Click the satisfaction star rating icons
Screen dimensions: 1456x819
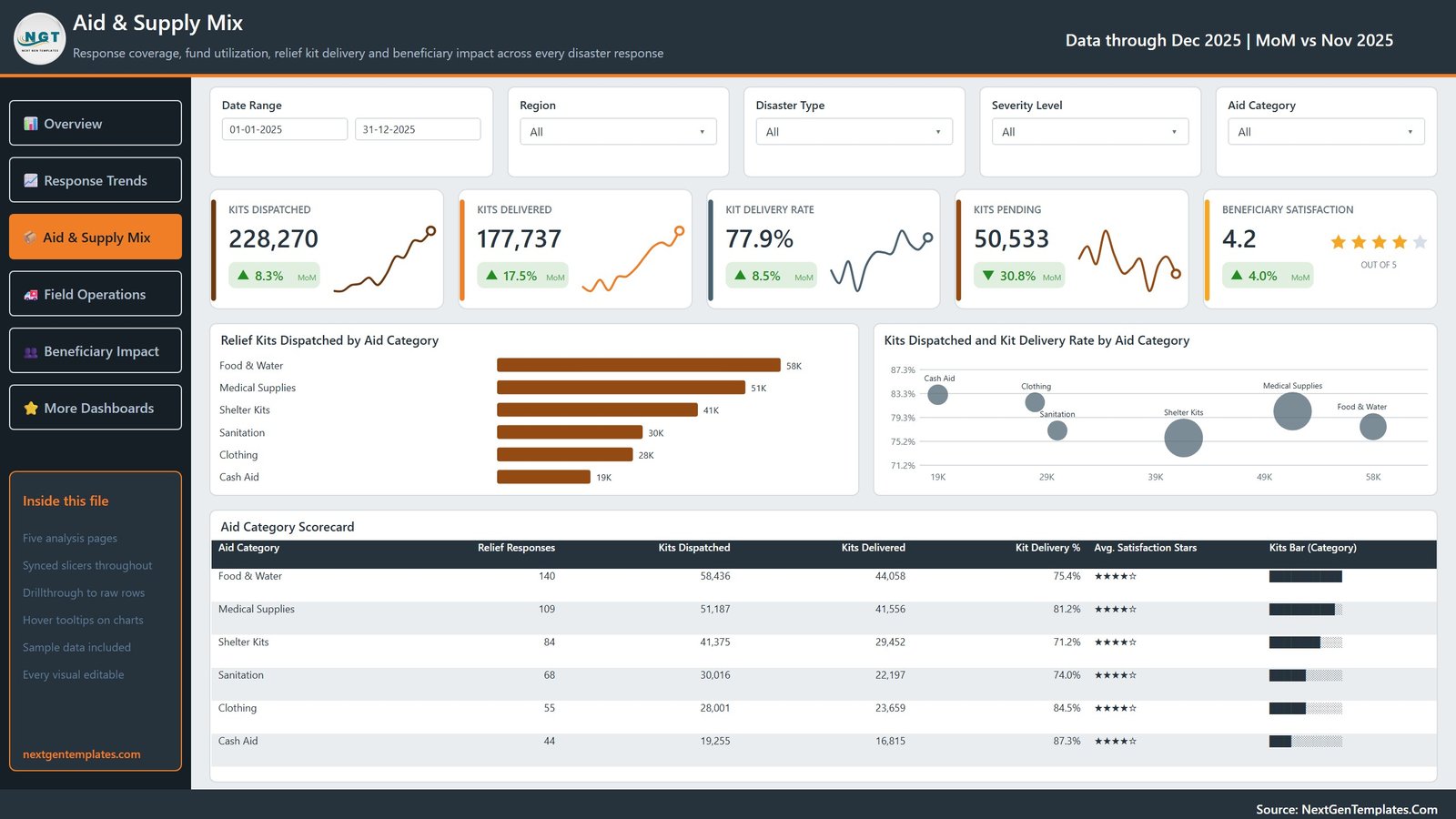tap(1379, 242)
